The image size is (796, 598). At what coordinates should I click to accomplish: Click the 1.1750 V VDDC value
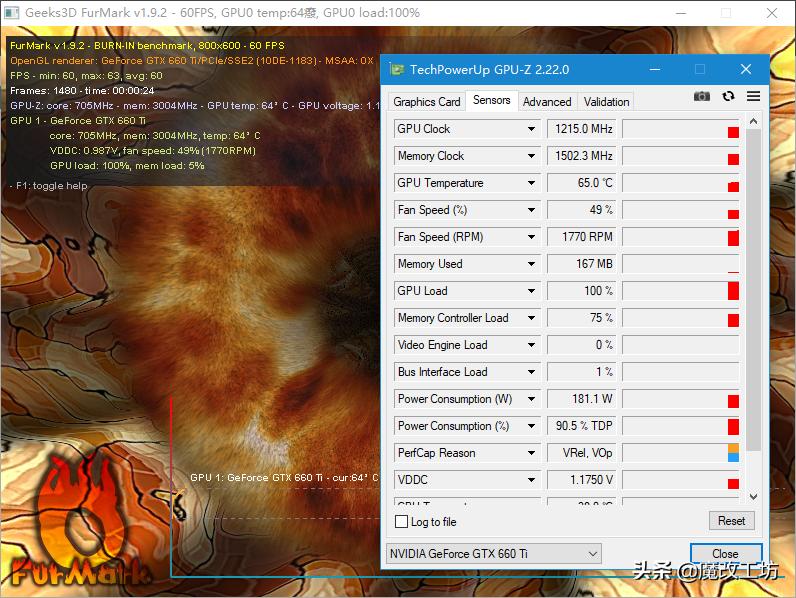click(x=581, y=480)
